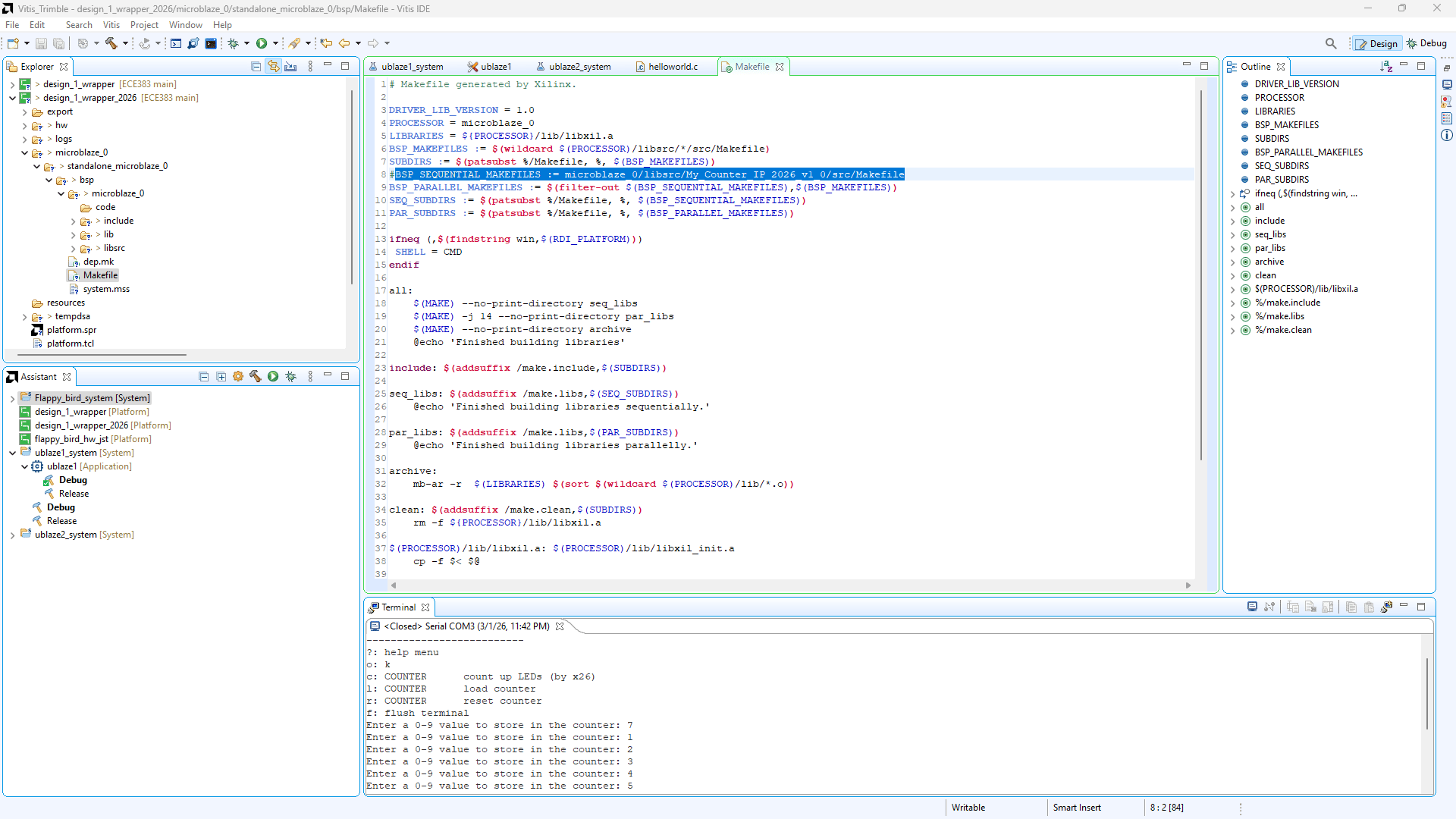Clear the Terminal console output
This screenshot has width=1456, height=819.
[1310, 607]
